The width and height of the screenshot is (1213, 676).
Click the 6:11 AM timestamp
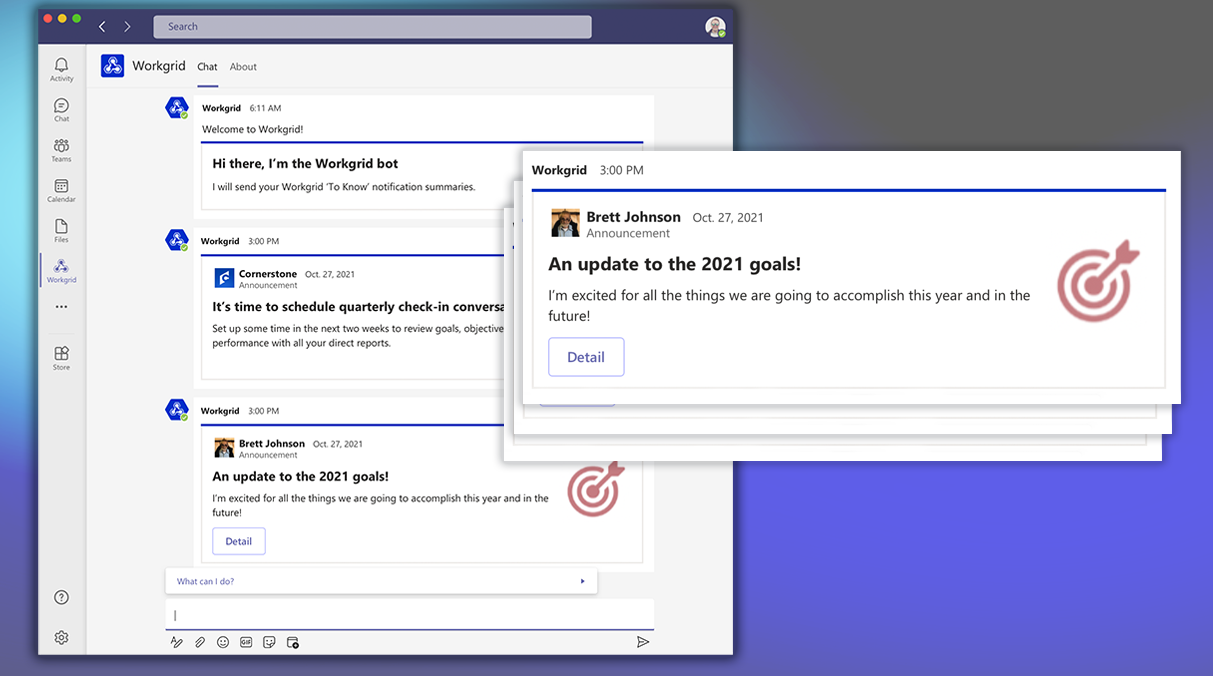265,108
